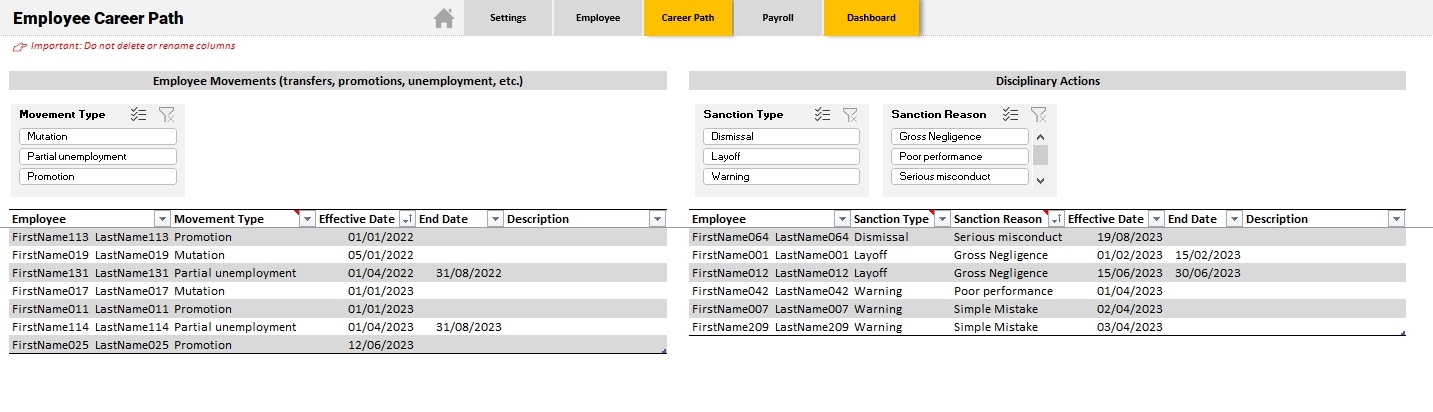This screenshot has width=1433, height=412.
Task: Clear filter on Sanction Reason slicer
Action: point(1039,115)
